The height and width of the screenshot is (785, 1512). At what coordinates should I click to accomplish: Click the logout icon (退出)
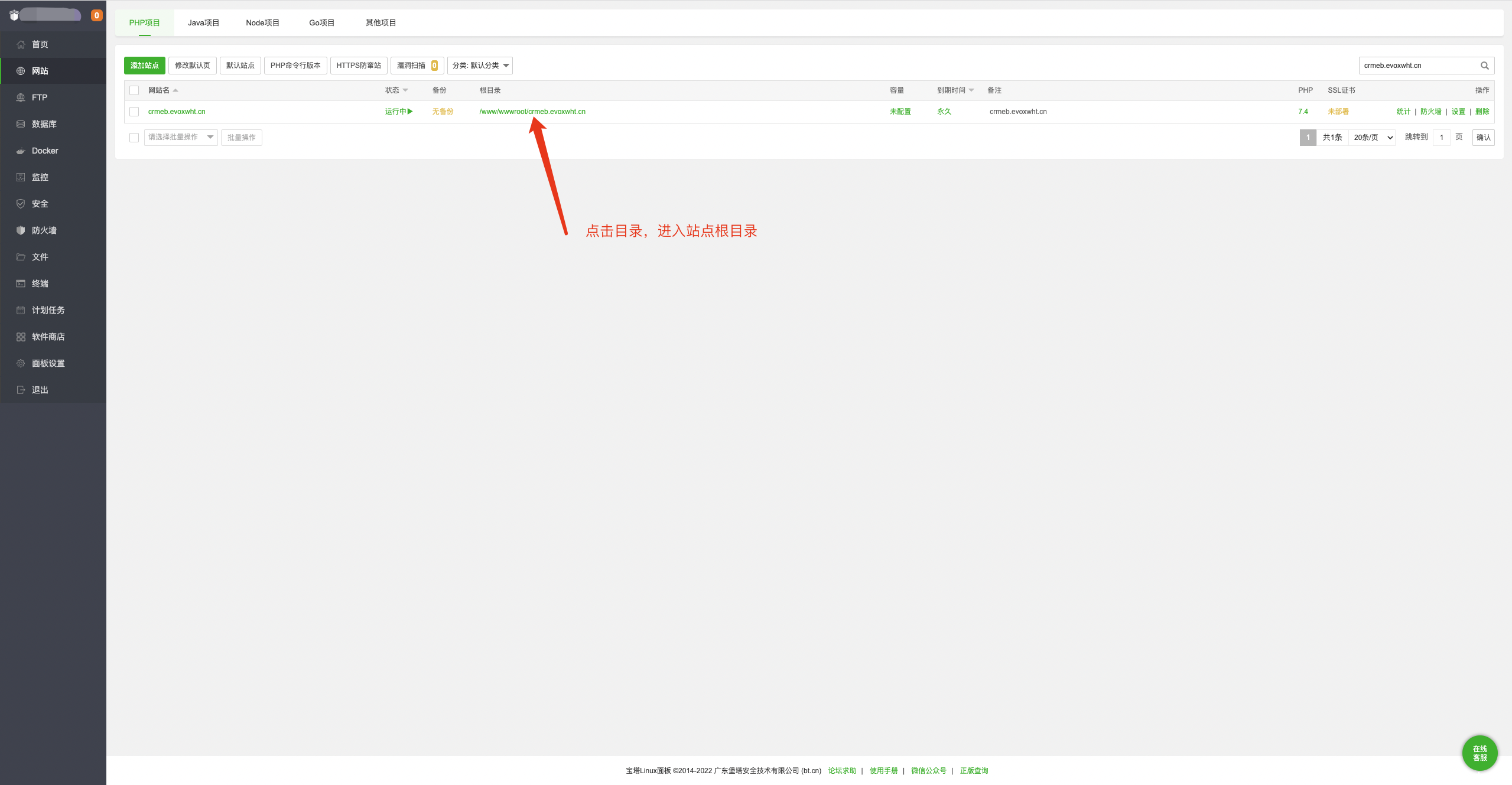coord(21,390)
